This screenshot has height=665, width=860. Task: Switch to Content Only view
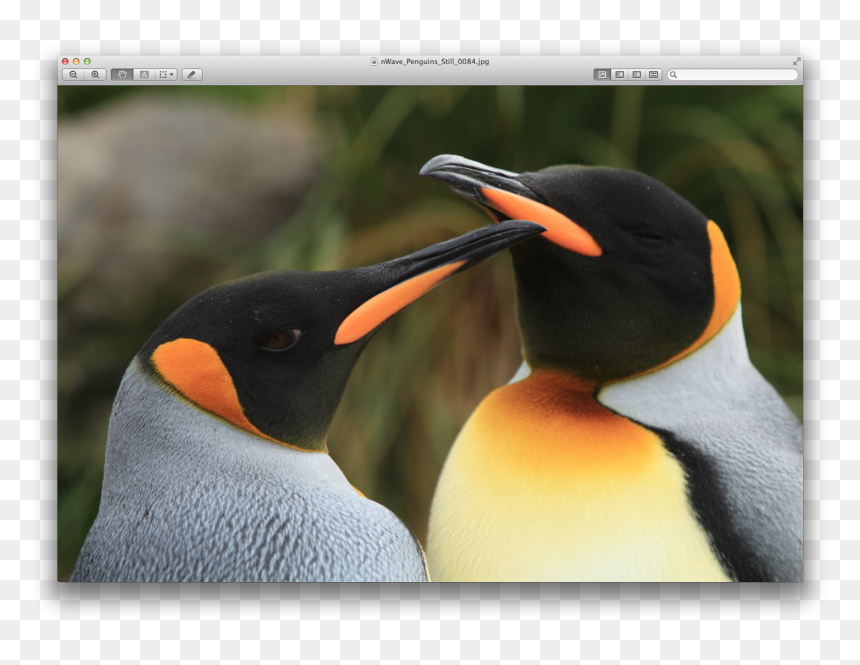(x=602, y=75)
